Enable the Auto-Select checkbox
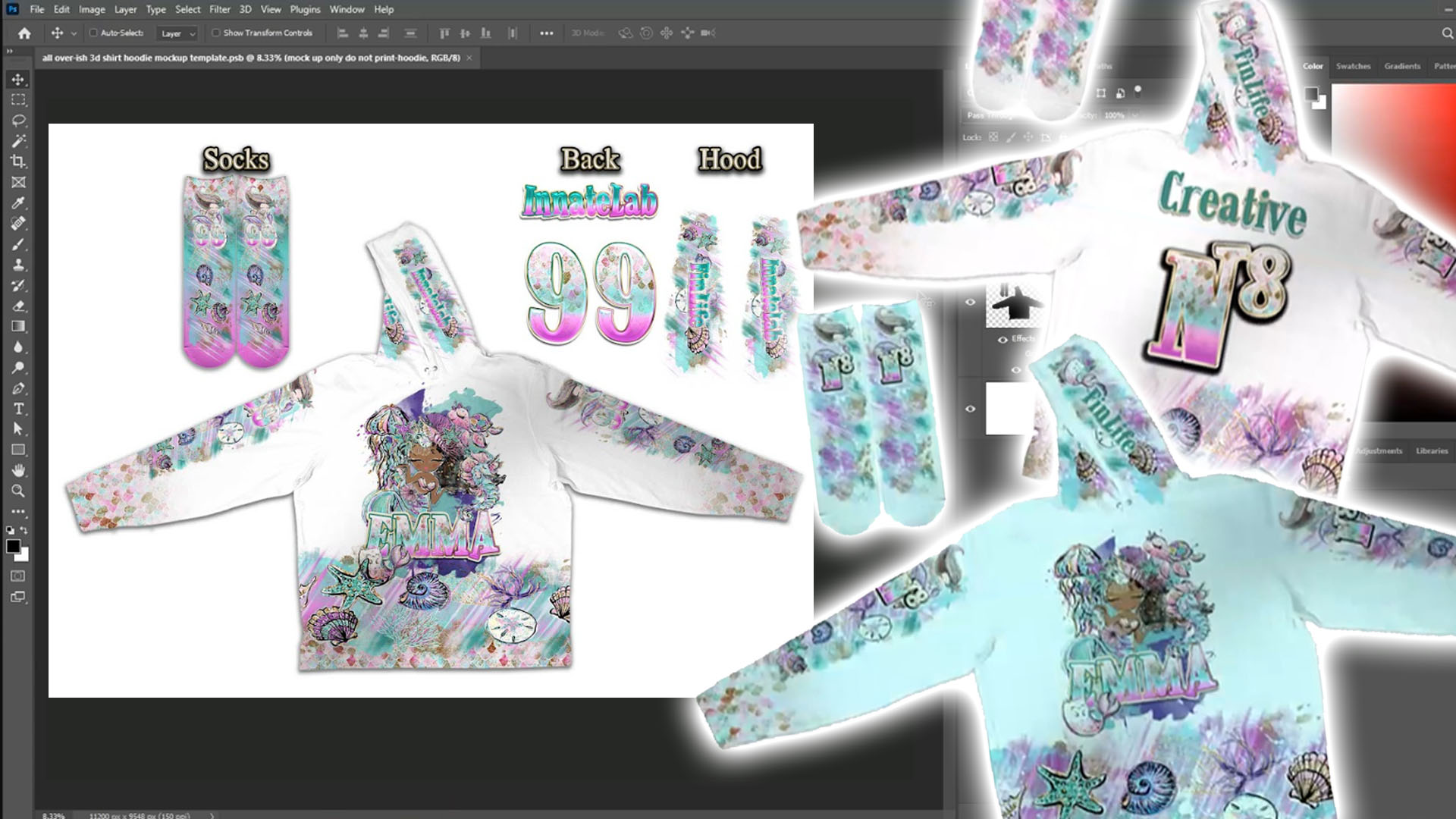The height and width of the screenshot is (819, 1456). [x=93, y=33]
